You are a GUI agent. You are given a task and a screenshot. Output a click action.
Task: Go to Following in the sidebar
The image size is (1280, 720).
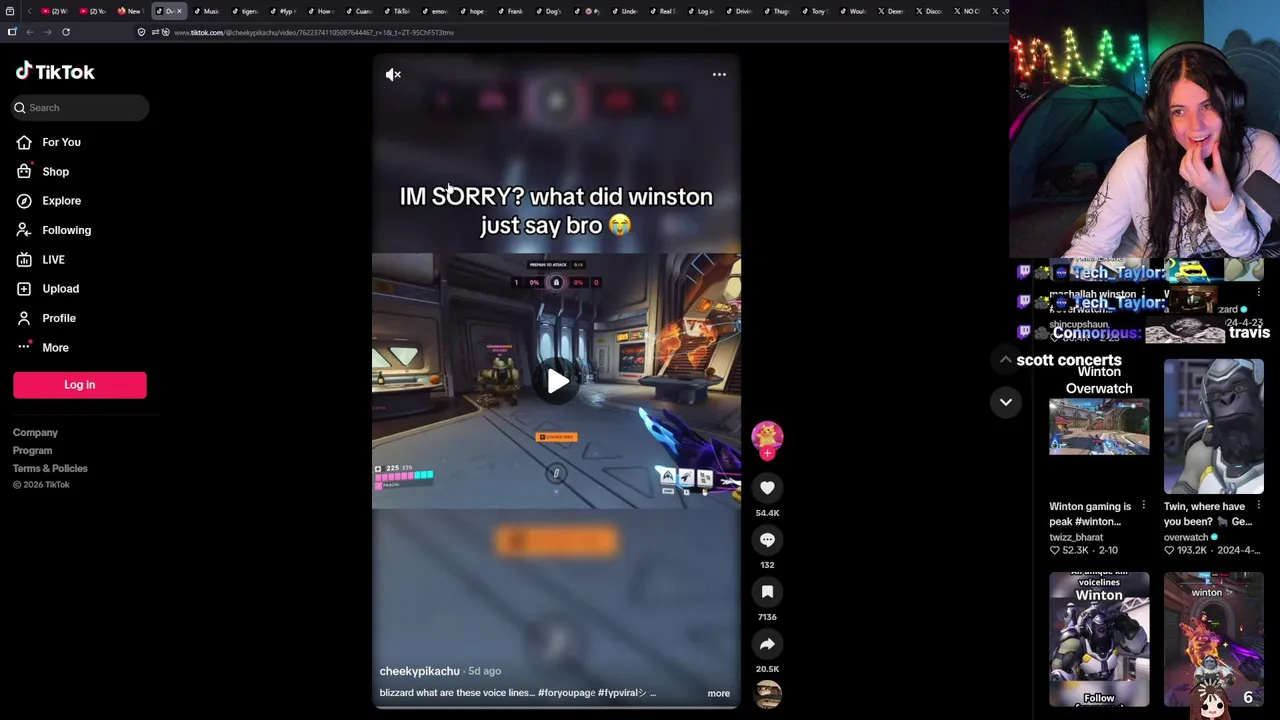(x=66, y=230)
